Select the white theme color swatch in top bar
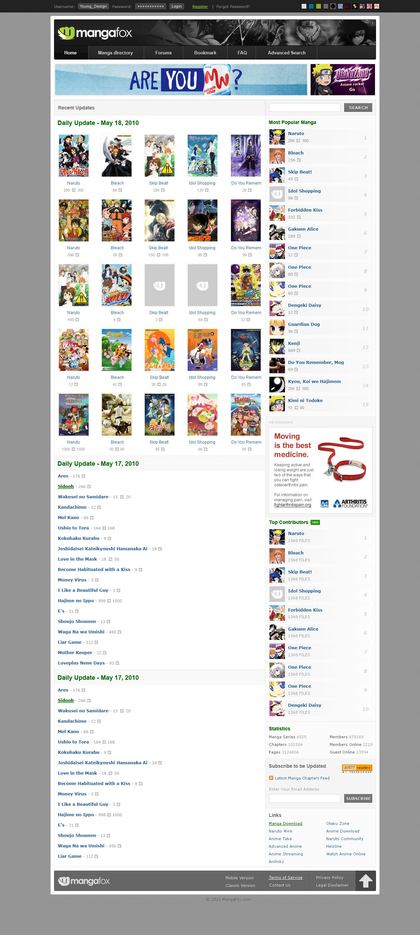This screenshot has height=935, width=420. pyautogui.click(x=304, y=6)
